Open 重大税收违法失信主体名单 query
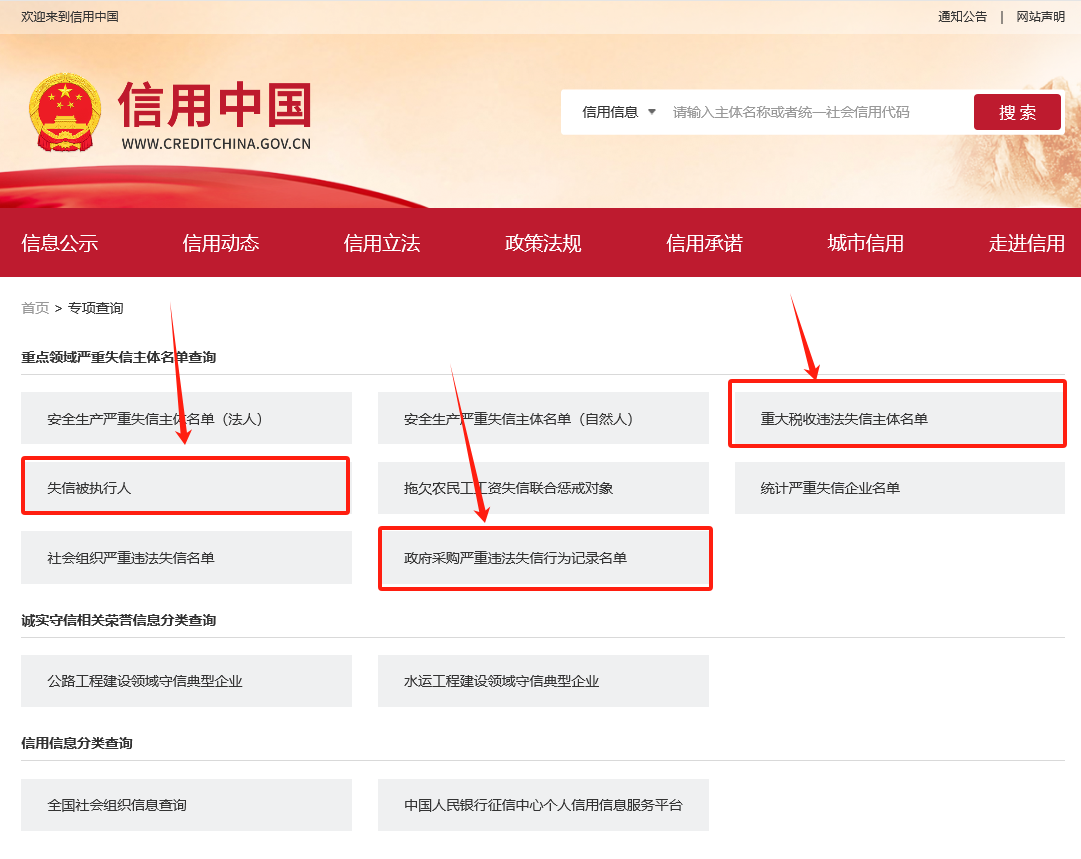The height and width of the screenshot is (859, 1081). (x=899, y=418)
